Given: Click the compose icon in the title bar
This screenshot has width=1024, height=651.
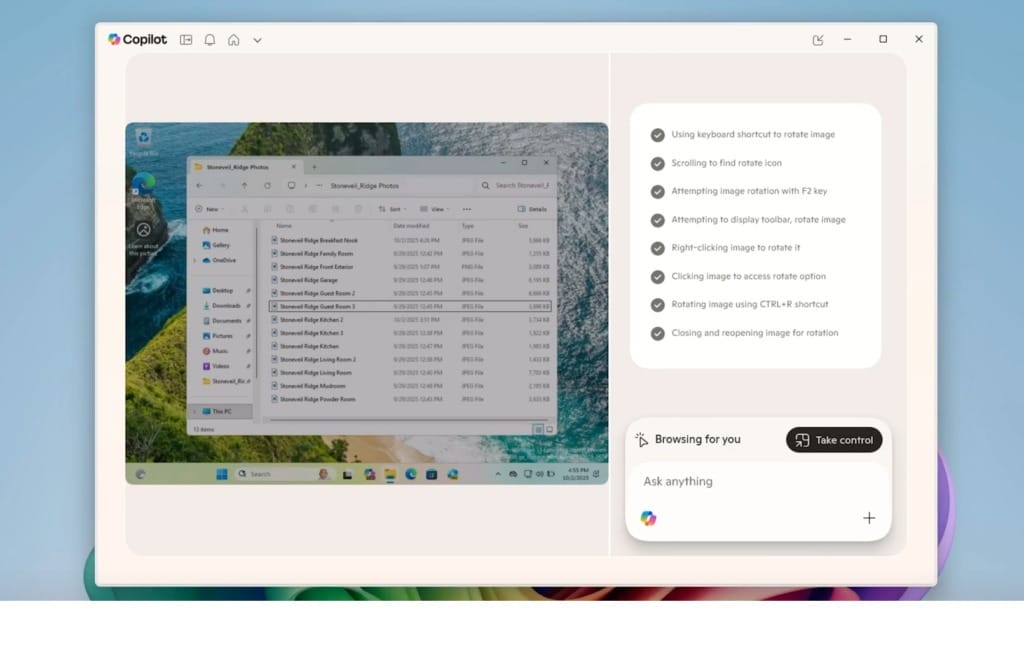Looking at the screenshot, I should pyautogui.click(x=818, y=40).
